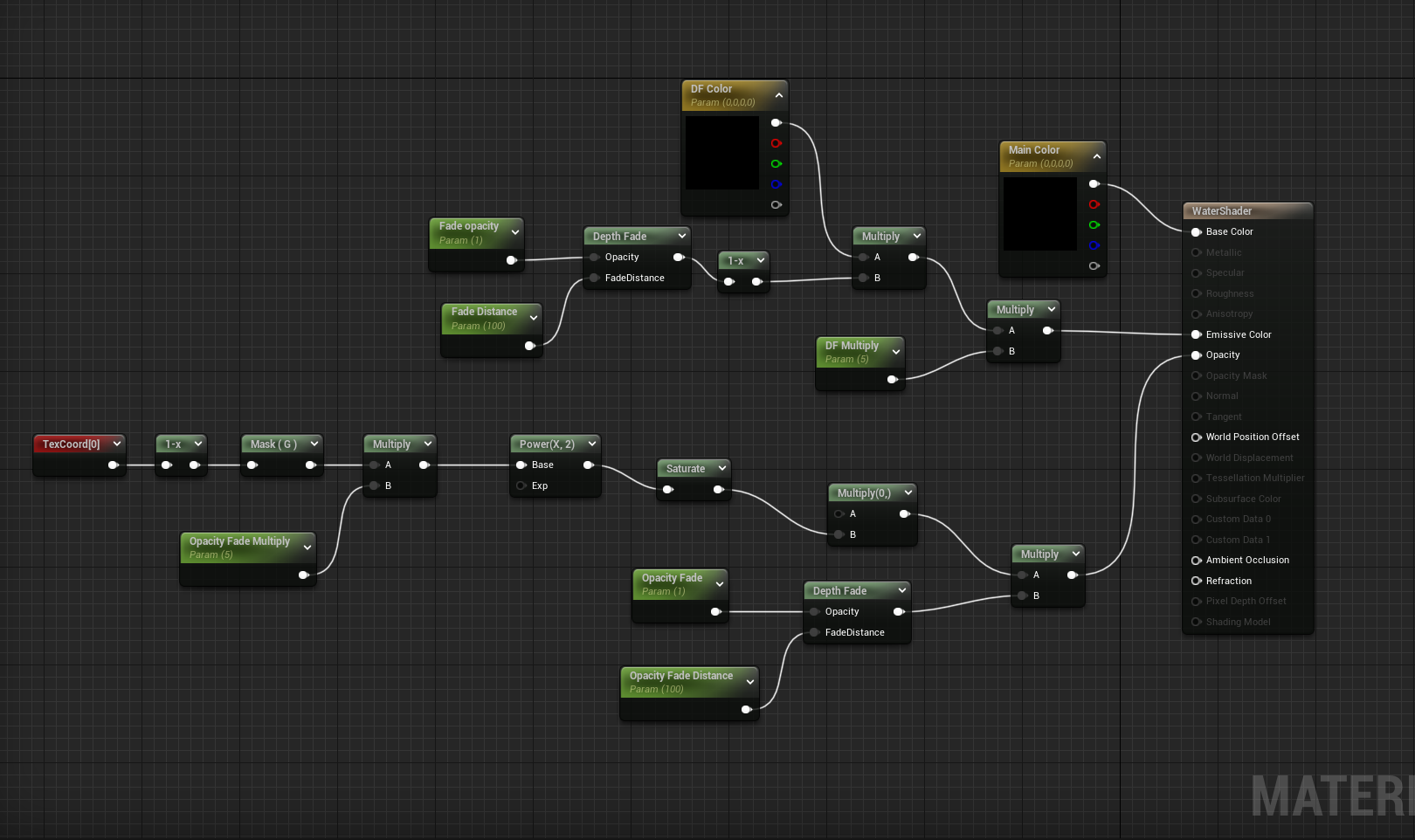
Task: Click the Emissive Color pin on WaterShader node
Action: [x=1197, y=334]
